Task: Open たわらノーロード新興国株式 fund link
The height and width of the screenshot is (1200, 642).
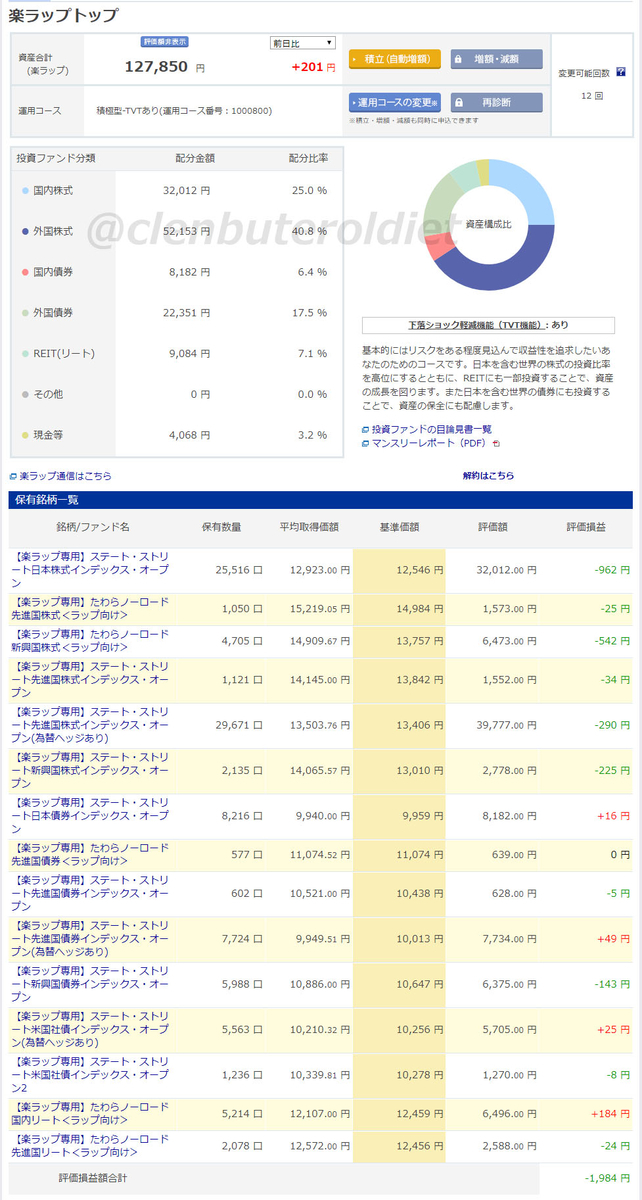Action: [90, 640]
